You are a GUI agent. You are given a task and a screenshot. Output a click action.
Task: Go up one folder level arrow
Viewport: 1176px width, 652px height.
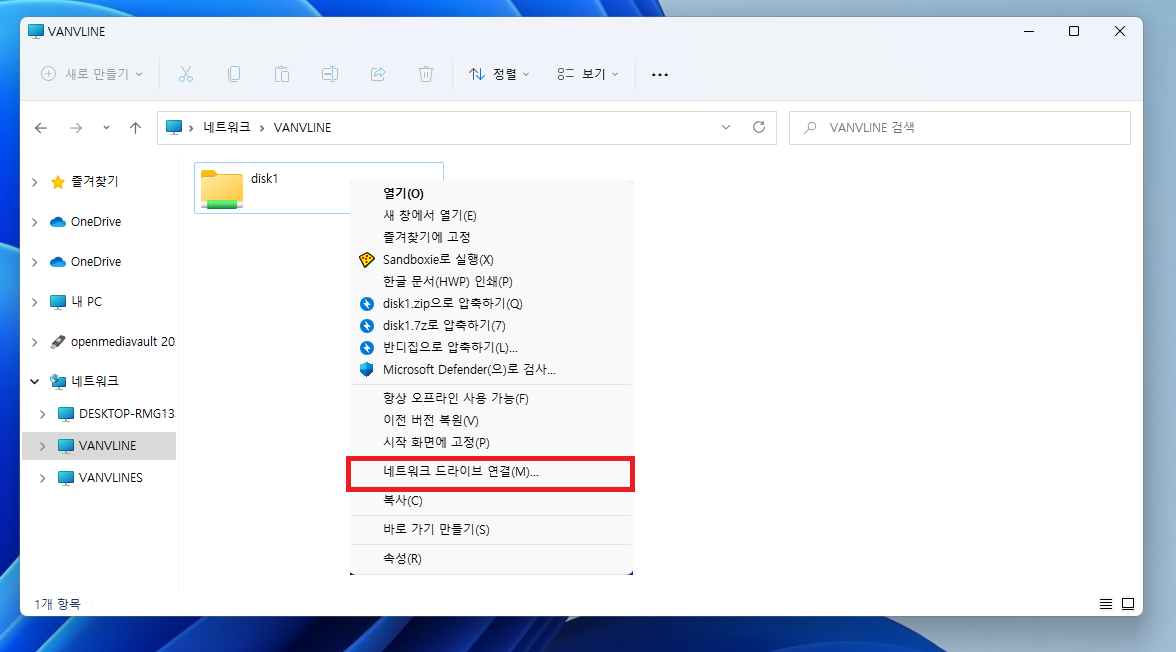(x=135, y=128)
